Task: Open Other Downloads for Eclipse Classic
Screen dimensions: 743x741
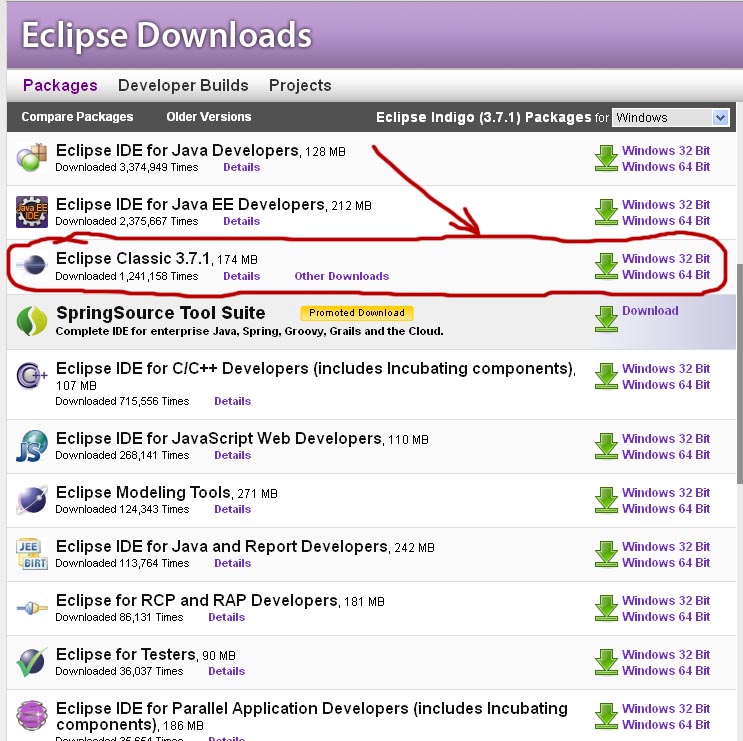Action: [x=342, y=276]
